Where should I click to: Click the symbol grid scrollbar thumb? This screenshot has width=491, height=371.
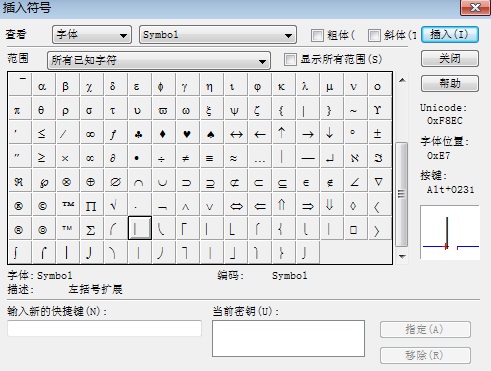(x=401, y=194)
